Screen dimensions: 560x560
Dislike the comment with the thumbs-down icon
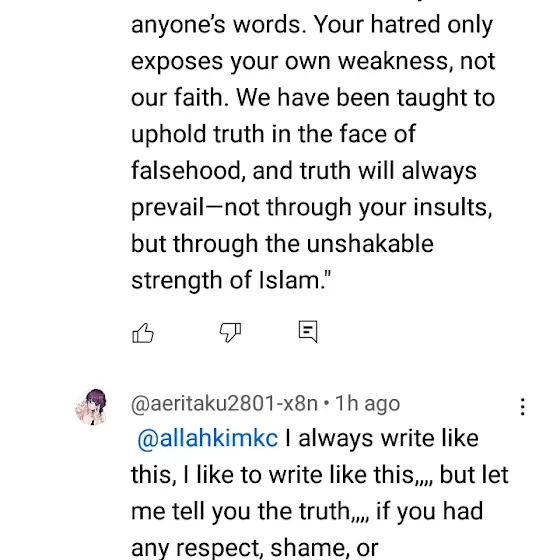[230, 332]
